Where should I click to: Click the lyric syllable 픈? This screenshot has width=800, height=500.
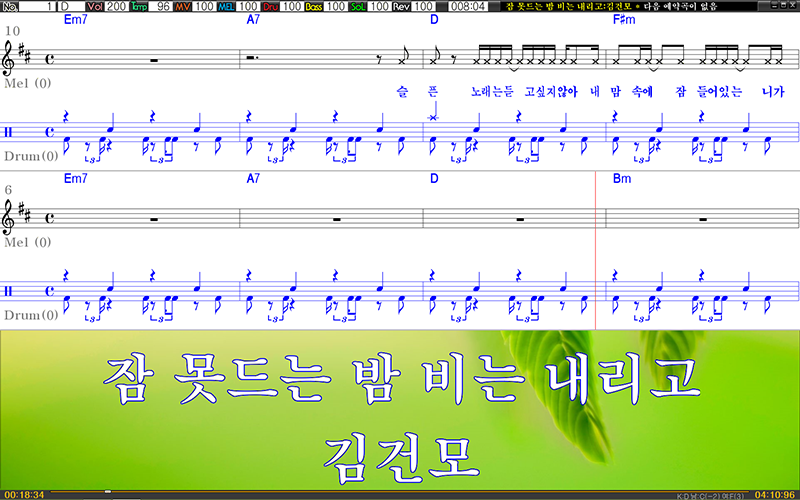[x=433, y=92]
